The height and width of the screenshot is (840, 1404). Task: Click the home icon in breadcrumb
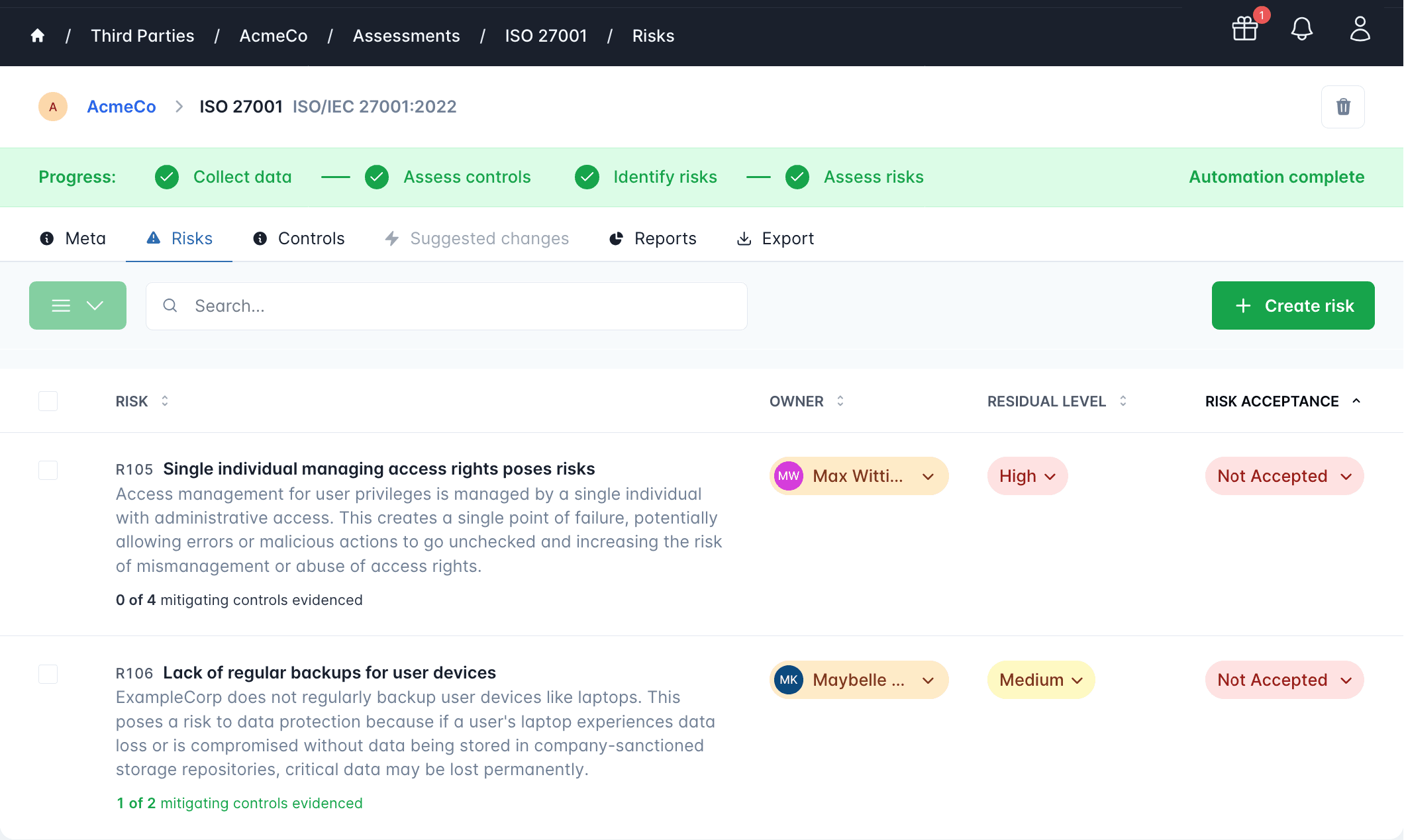coord(38,36)
